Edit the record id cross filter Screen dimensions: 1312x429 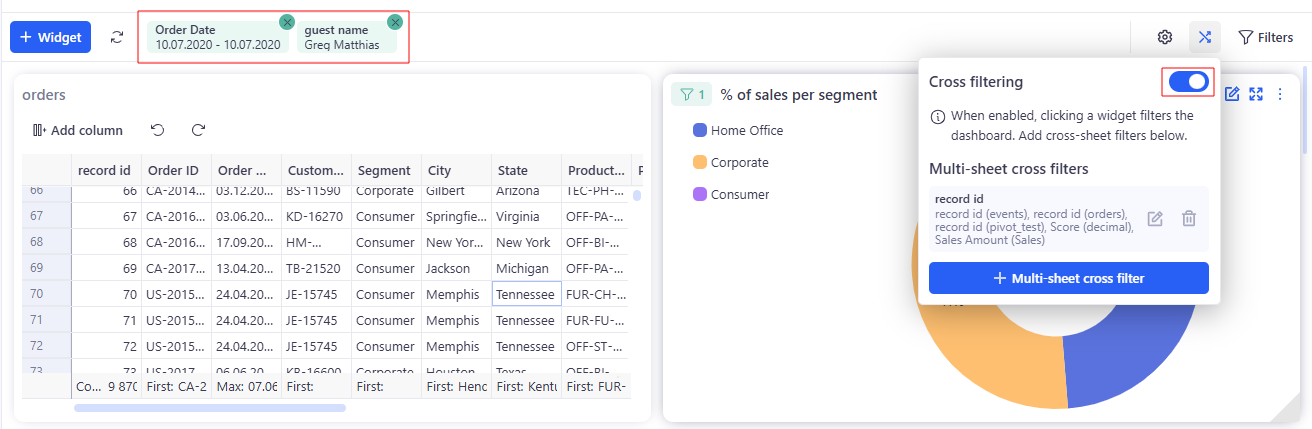1155,218
